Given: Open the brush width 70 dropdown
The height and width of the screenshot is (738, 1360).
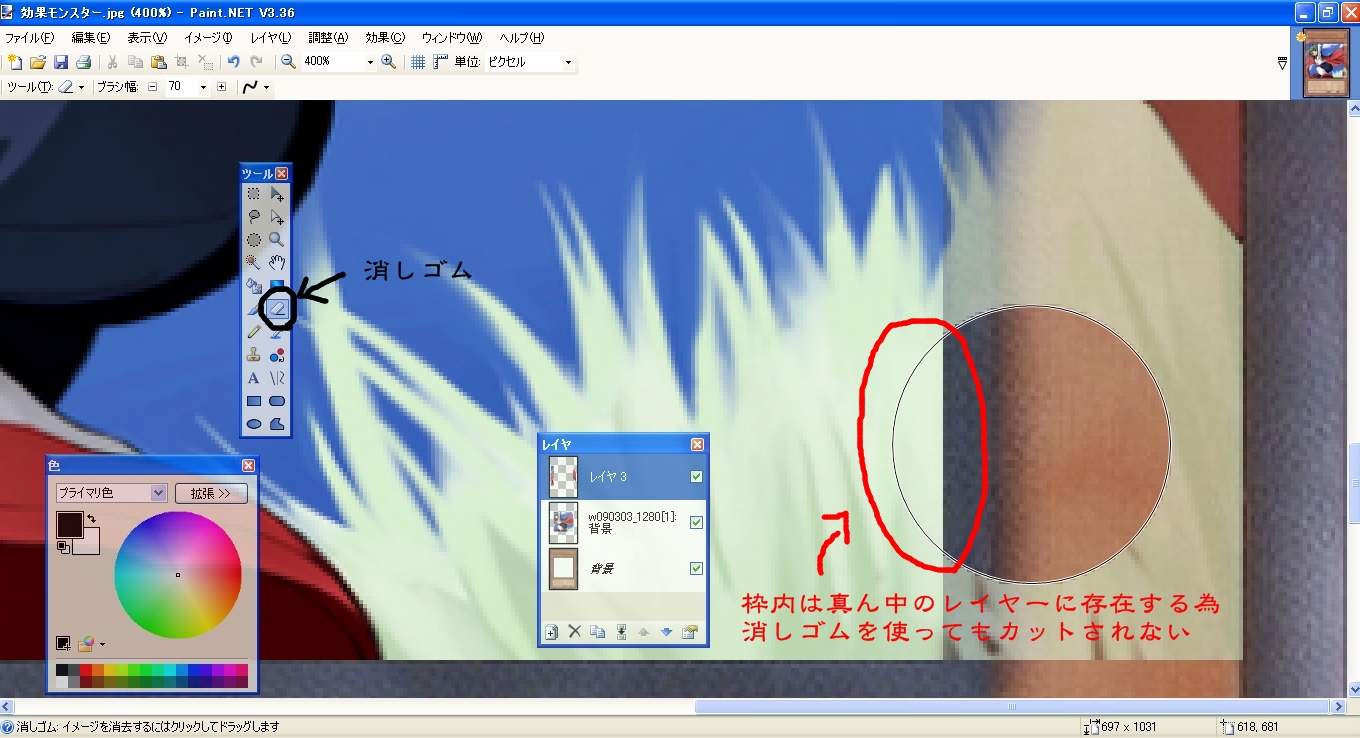Looking at the screenshot, I should 203,87.
